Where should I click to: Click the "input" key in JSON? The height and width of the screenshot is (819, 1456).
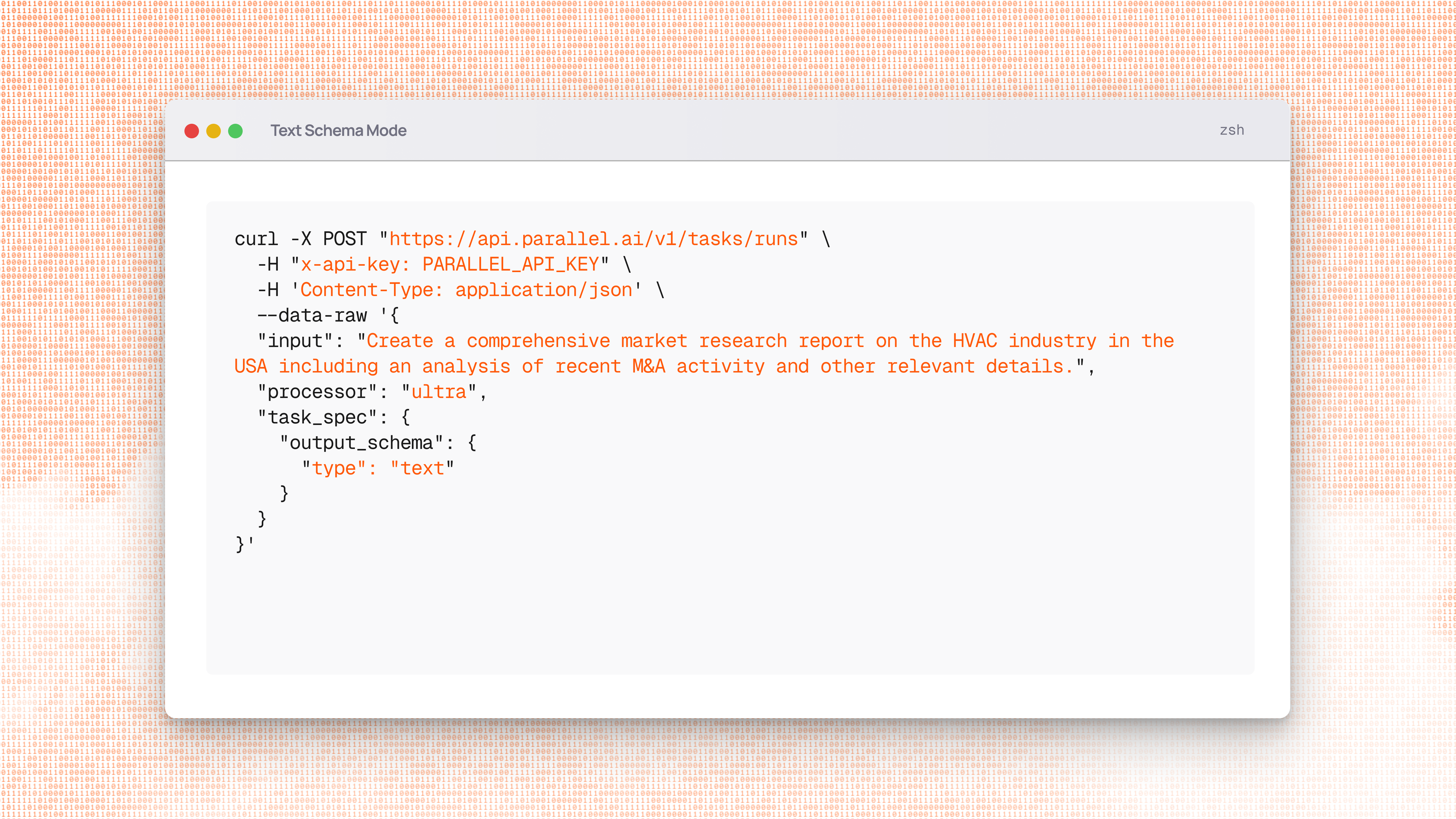(x=295, y=341)
